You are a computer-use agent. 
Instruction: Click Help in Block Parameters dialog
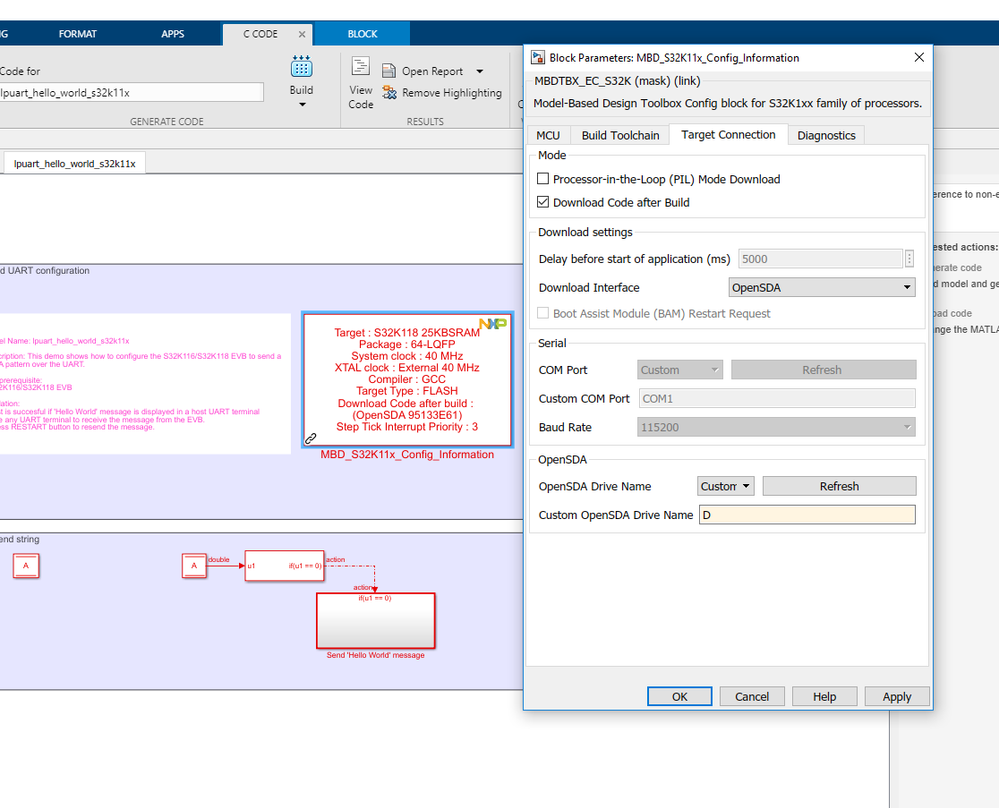tap(824, 696)
